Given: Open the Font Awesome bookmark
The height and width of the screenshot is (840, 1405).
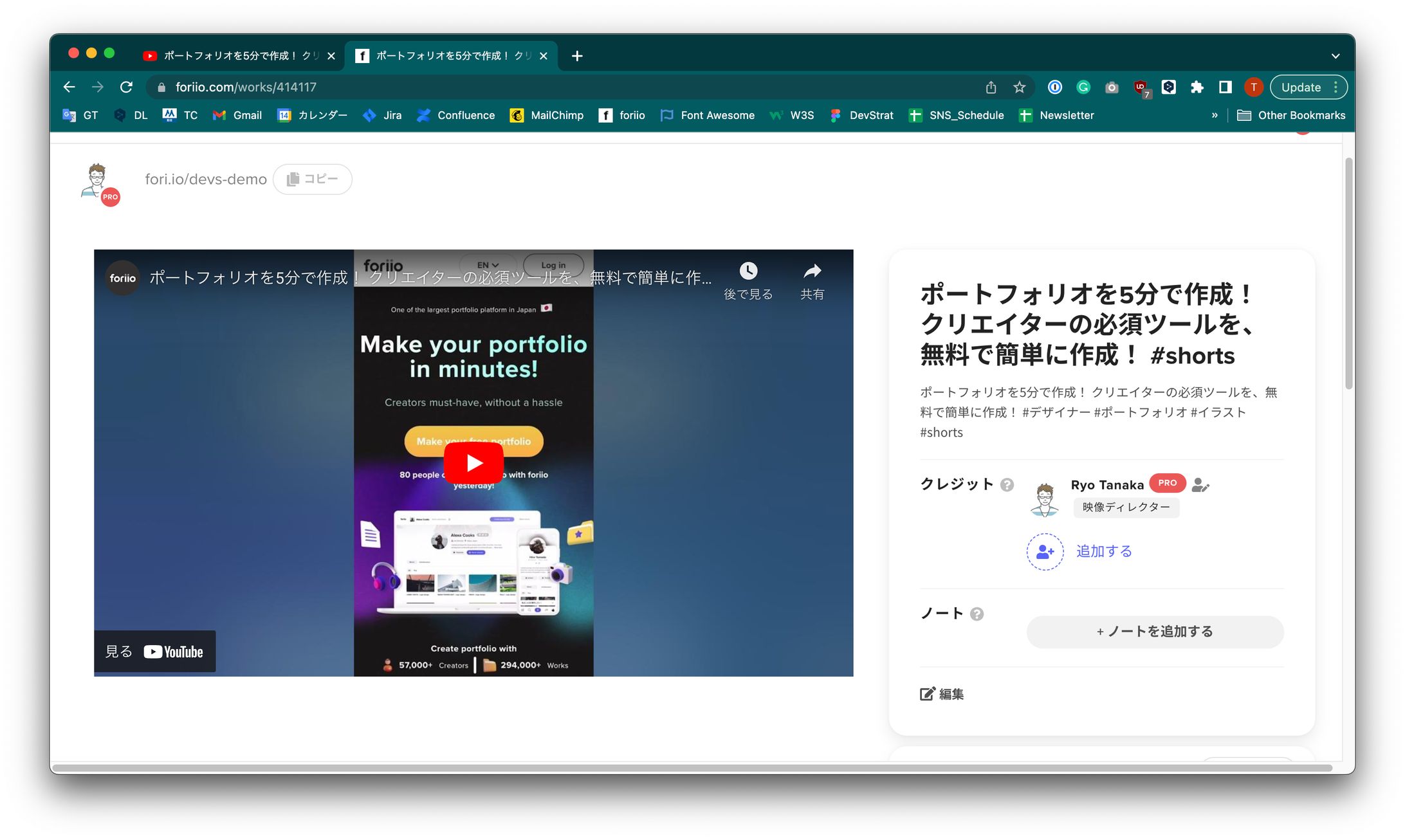Looking at the screenshot, I should tap(708, 115).
